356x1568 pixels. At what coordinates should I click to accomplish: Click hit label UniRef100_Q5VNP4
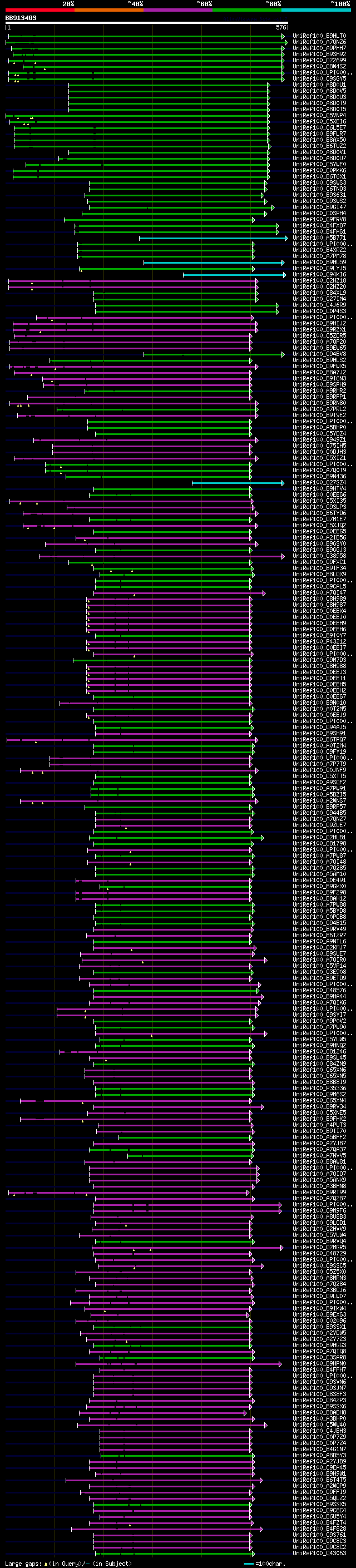(x=319, y=116)
